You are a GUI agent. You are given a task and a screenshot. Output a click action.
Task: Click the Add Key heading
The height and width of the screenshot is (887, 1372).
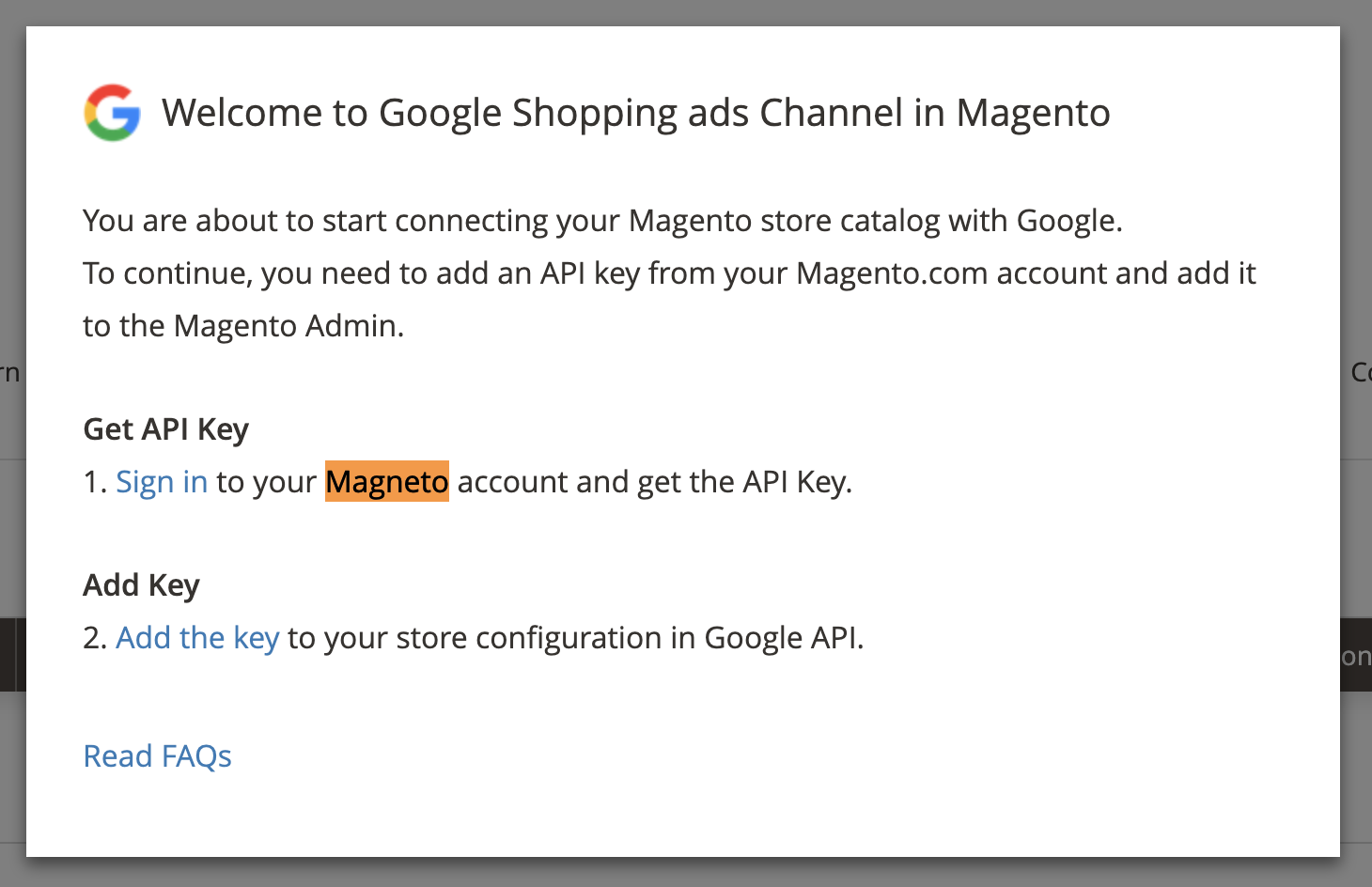(140, 584)
